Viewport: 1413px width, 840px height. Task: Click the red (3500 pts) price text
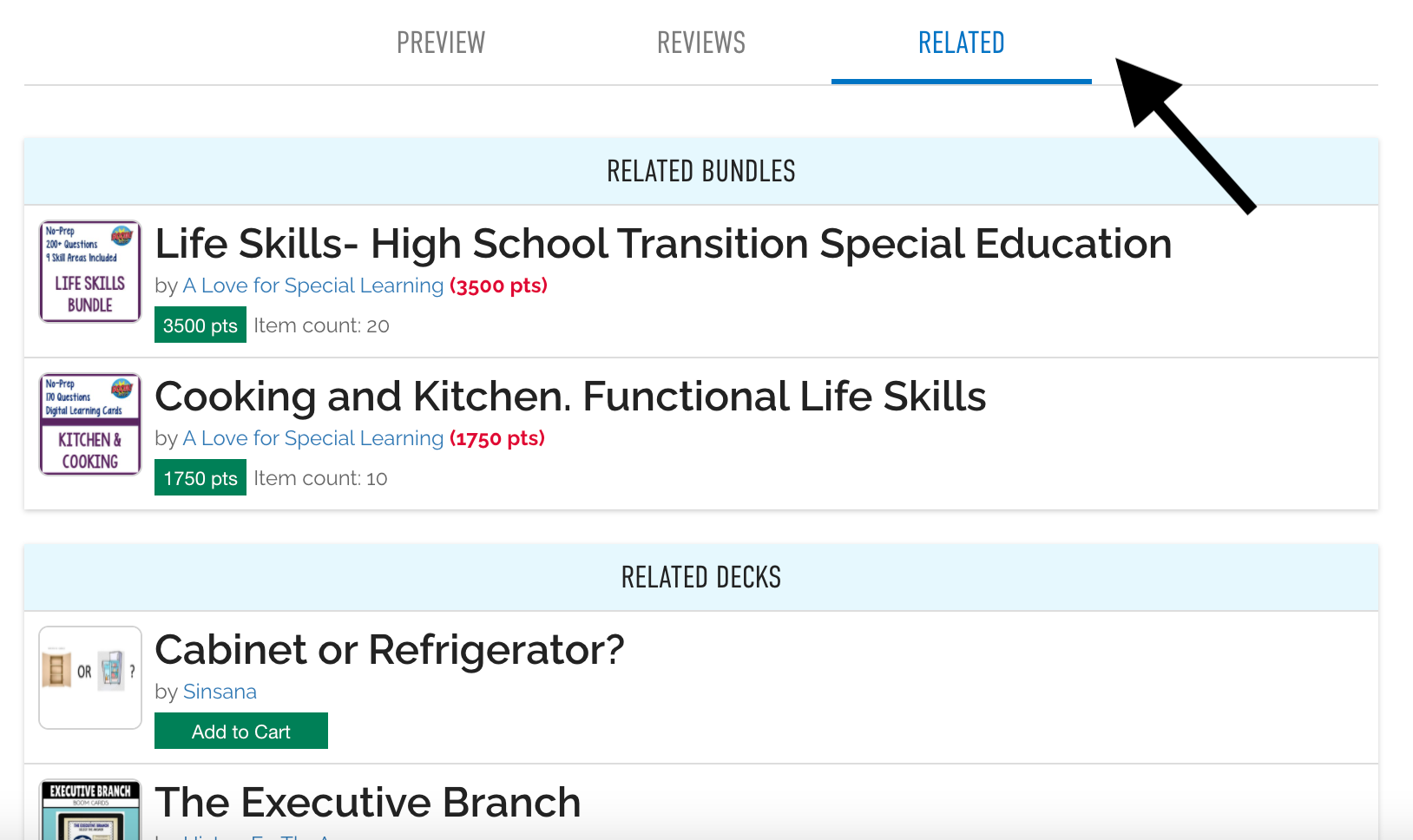click(498, 285)
